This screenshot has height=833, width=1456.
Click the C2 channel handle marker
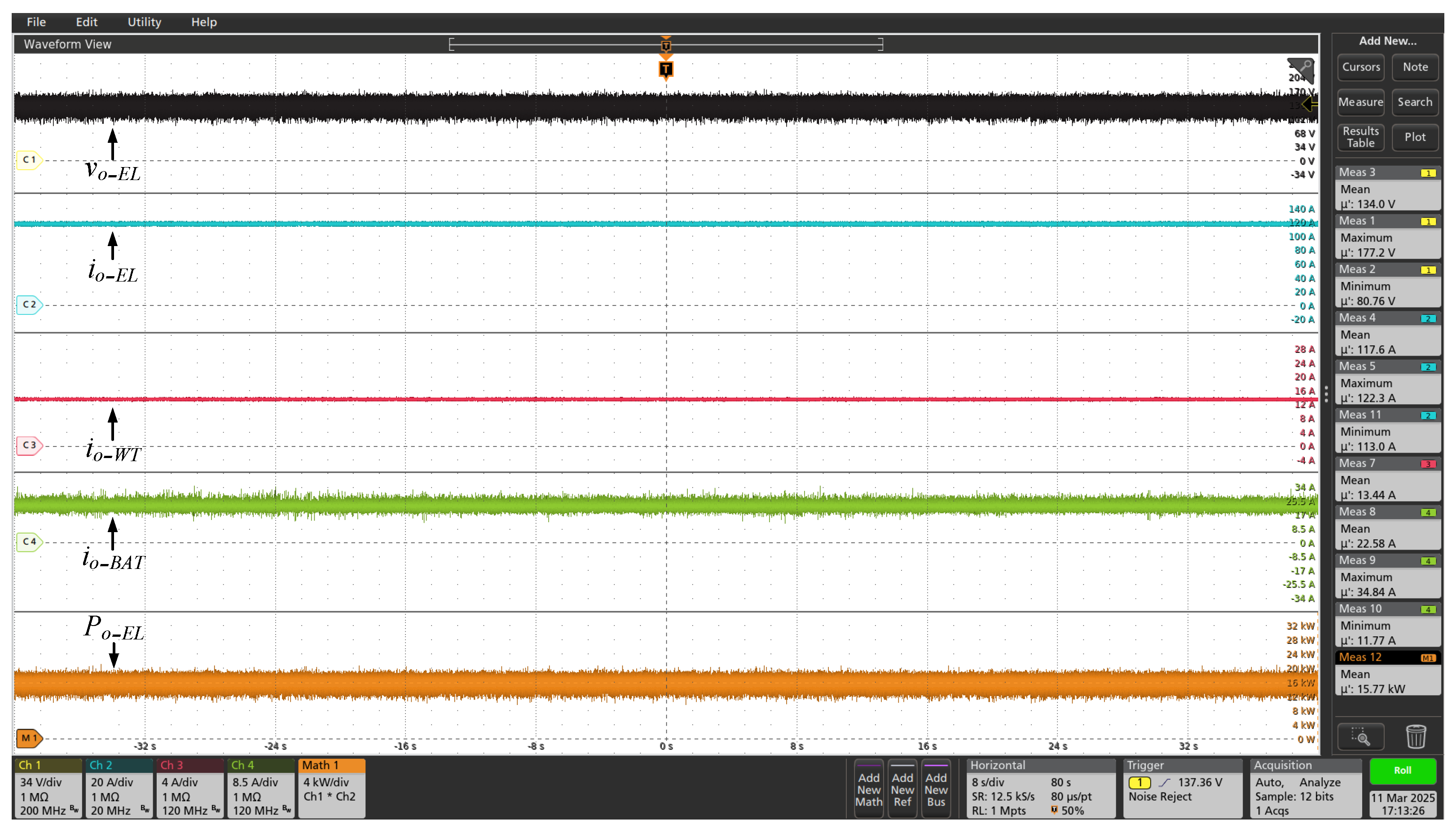coord(29,304)
